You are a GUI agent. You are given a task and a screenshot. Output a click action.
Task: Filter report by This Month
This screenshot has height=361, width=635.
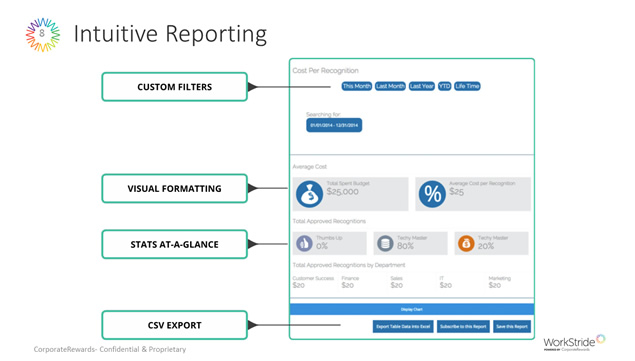pyautogui.click(x=356, y=86)
